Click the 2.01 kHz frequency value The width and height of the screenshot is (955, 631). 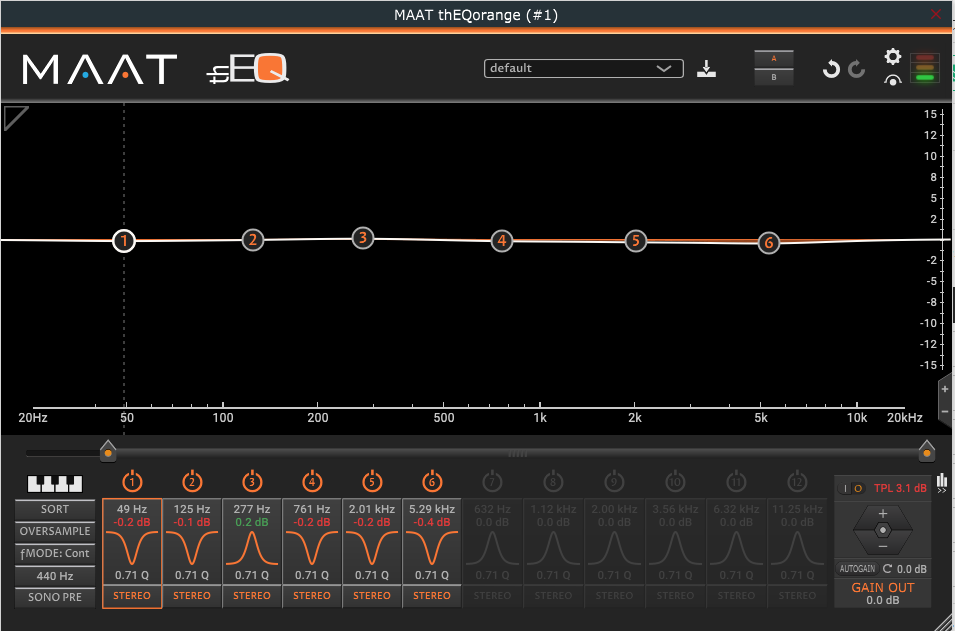(x=372, y=509)
